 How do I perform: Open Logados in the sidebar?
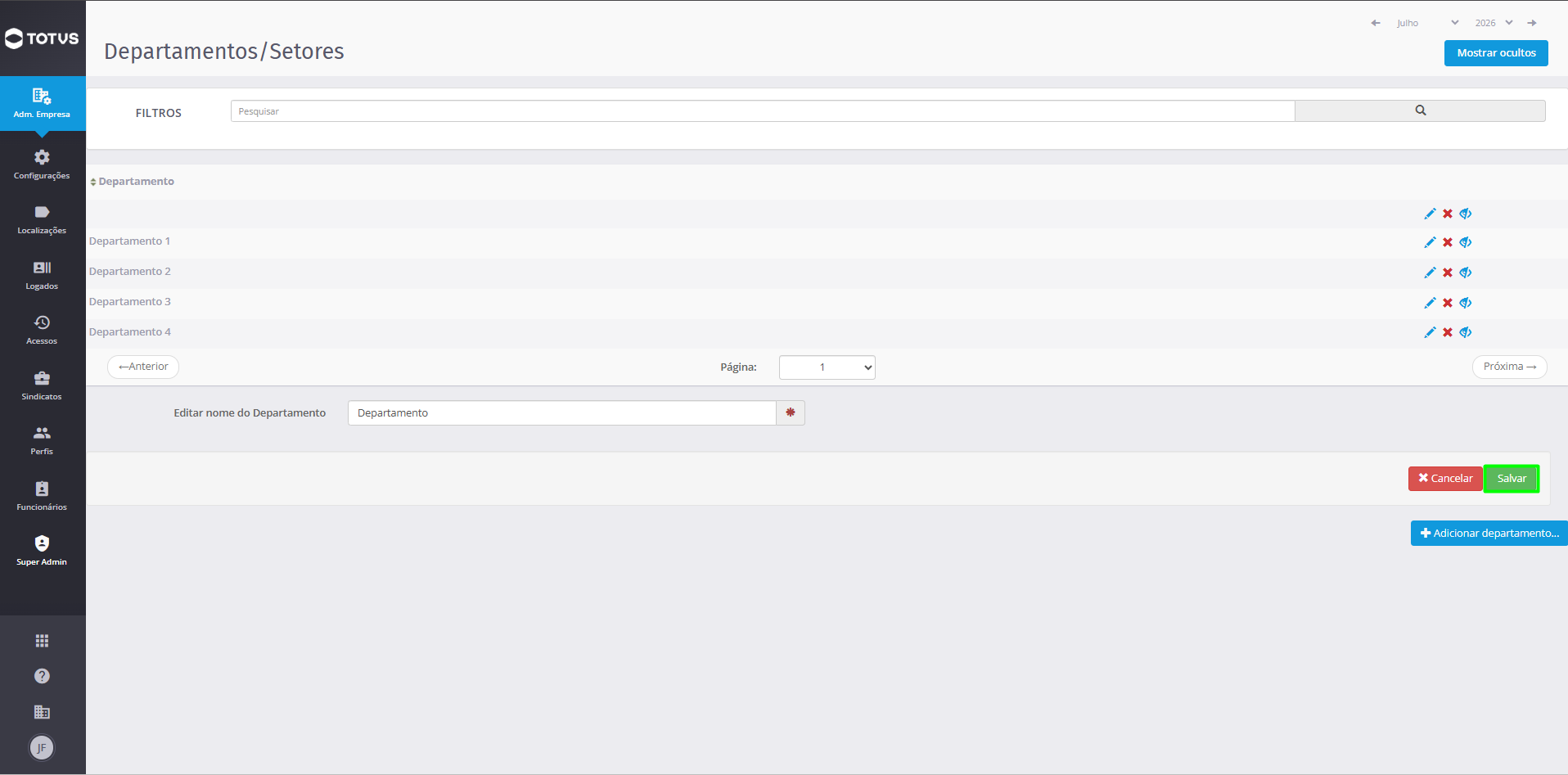pyautogui.click(x=42, y=275)
